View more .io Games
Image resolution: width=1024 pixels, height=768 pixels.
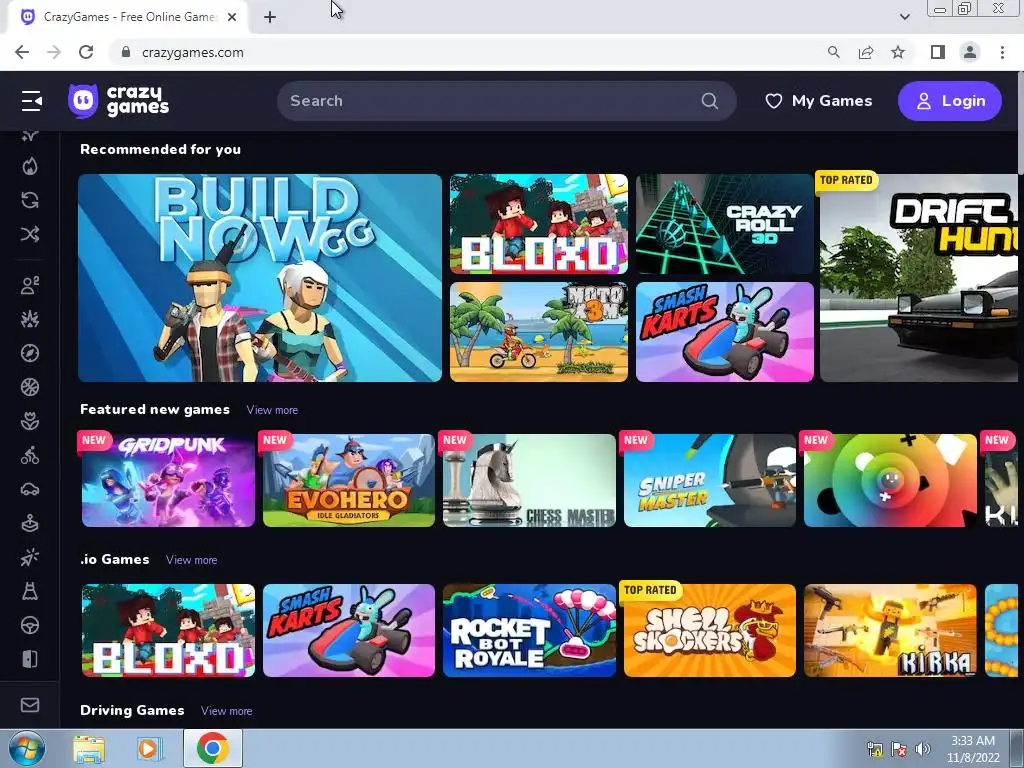tap(191, 560)
